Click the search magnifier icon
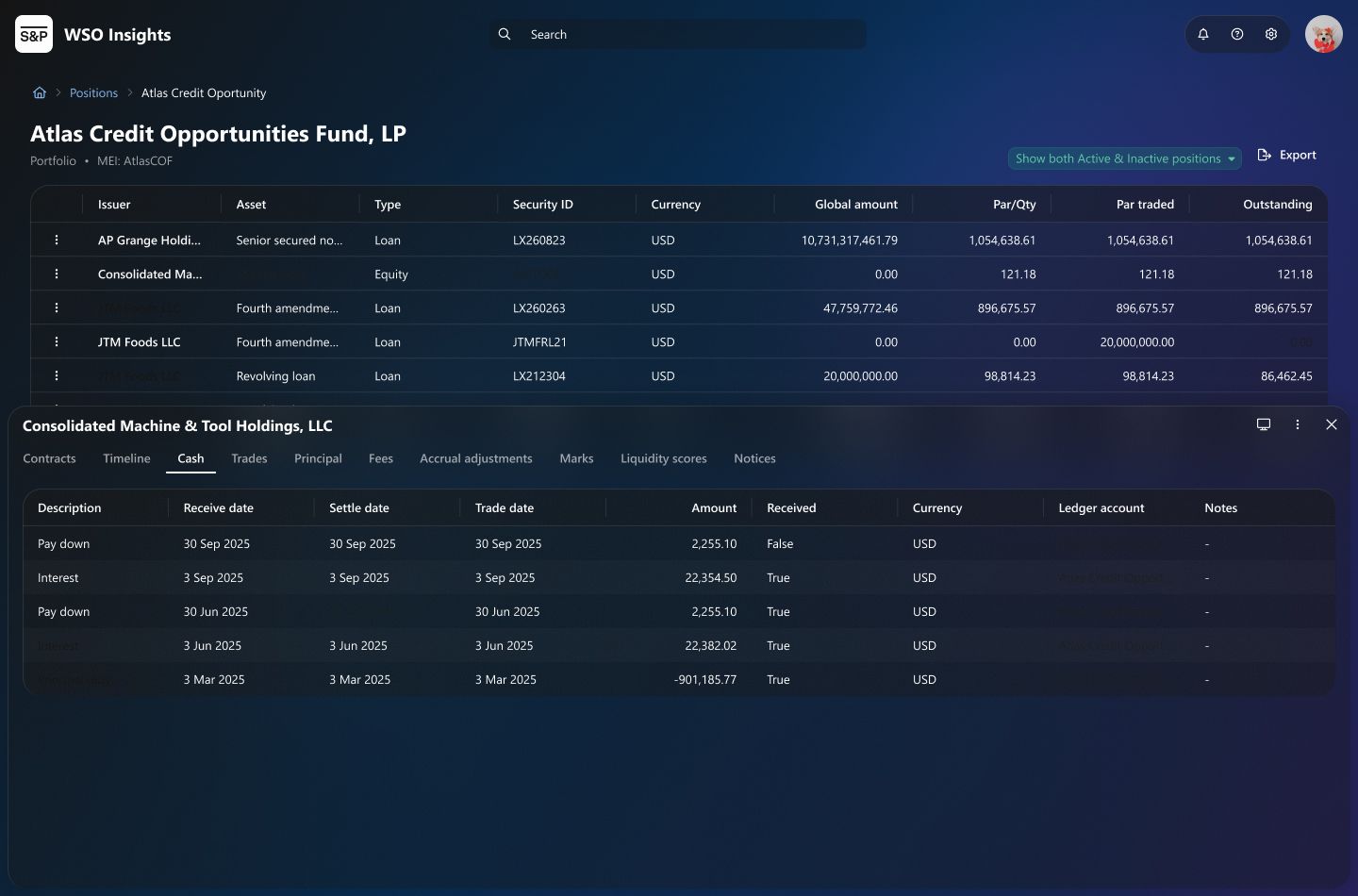 click(x=505, y=34)
